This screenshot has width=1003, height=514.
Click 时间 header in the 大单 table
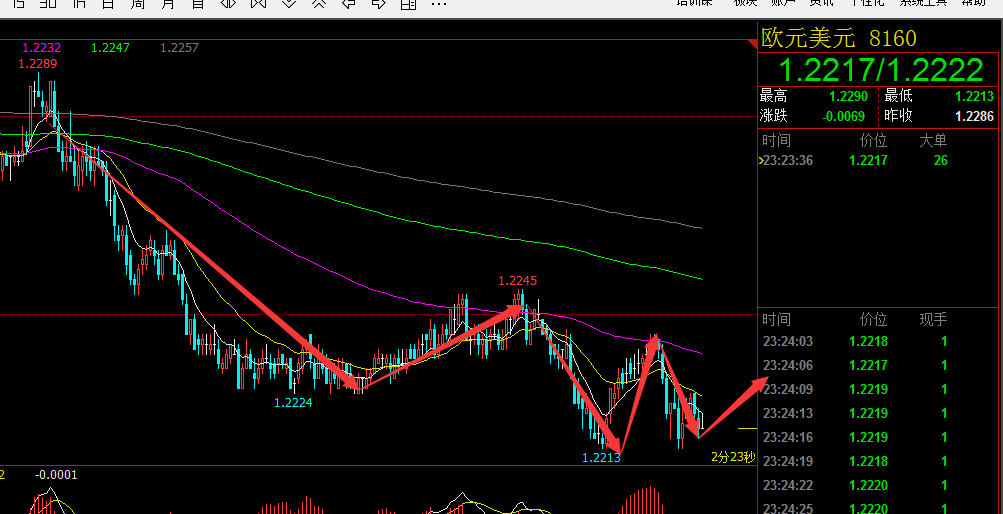click(776, 140)
